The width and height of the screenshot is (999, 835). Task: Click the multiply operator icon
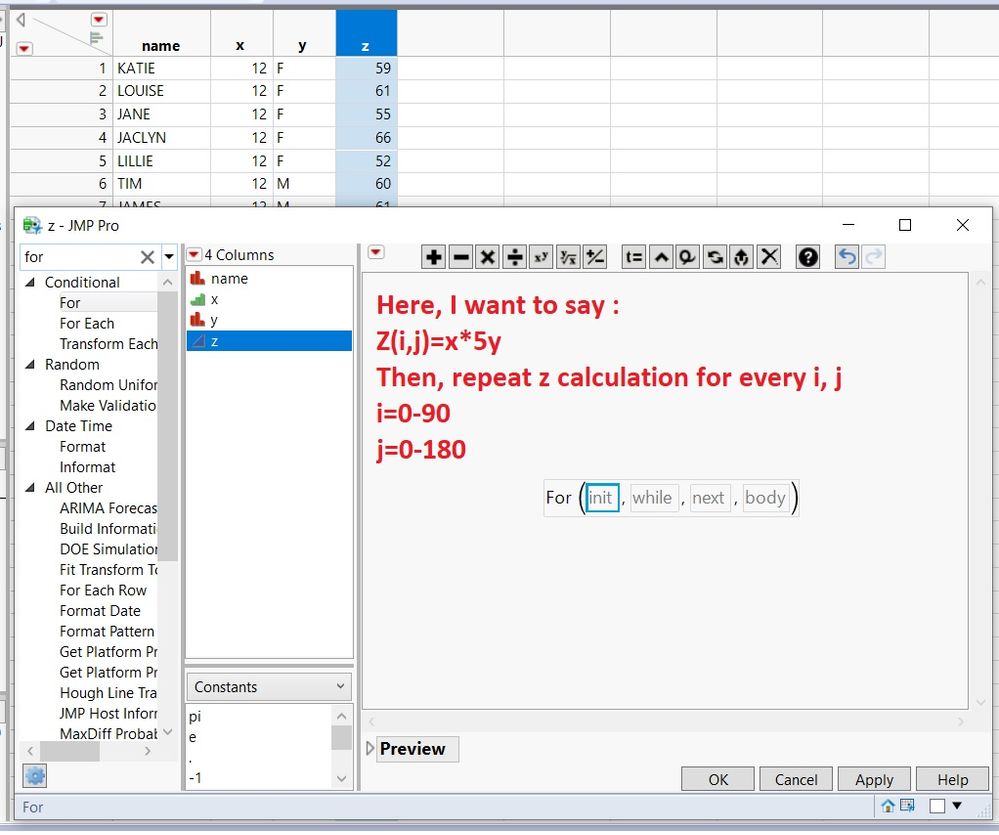[x=487, y=257]
